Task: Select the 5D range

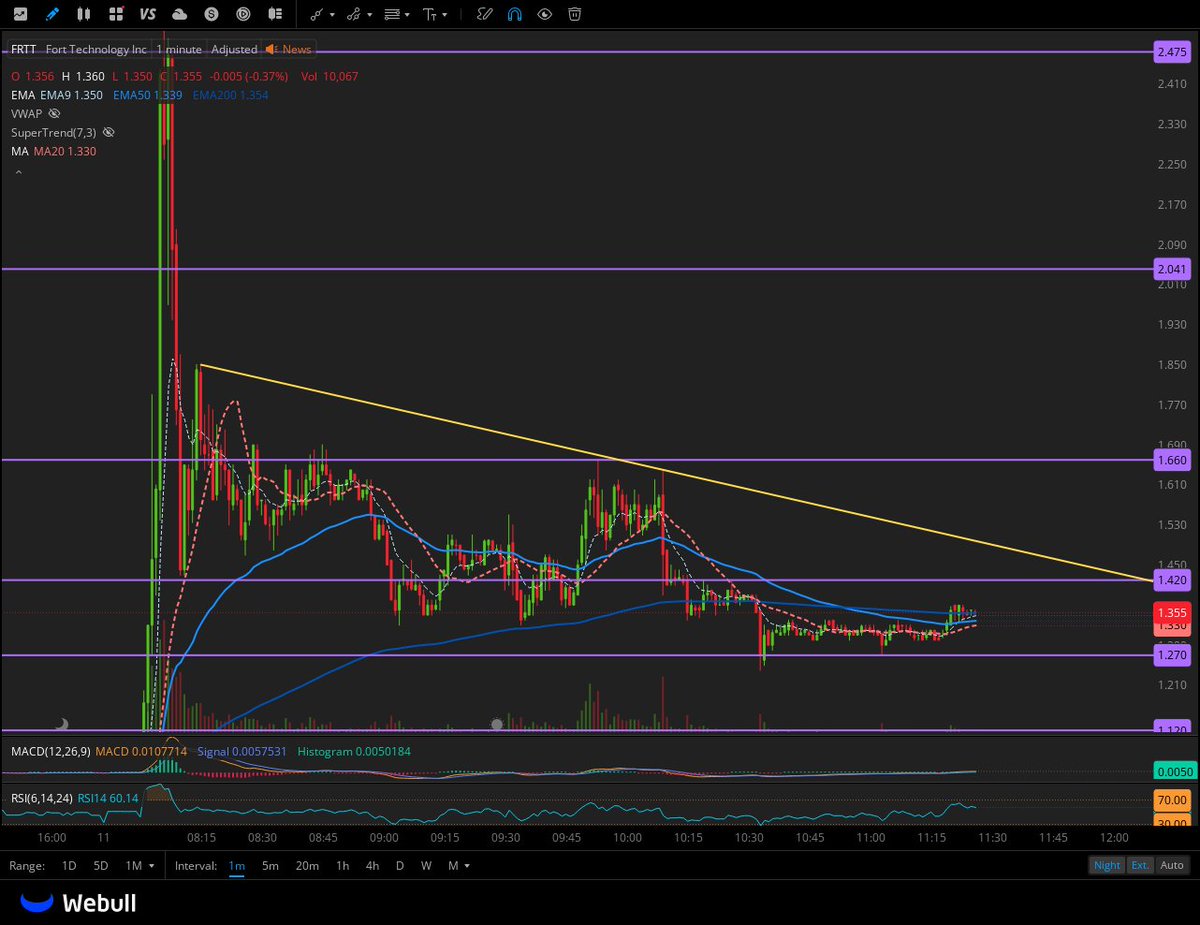Action: pos(100,865)
